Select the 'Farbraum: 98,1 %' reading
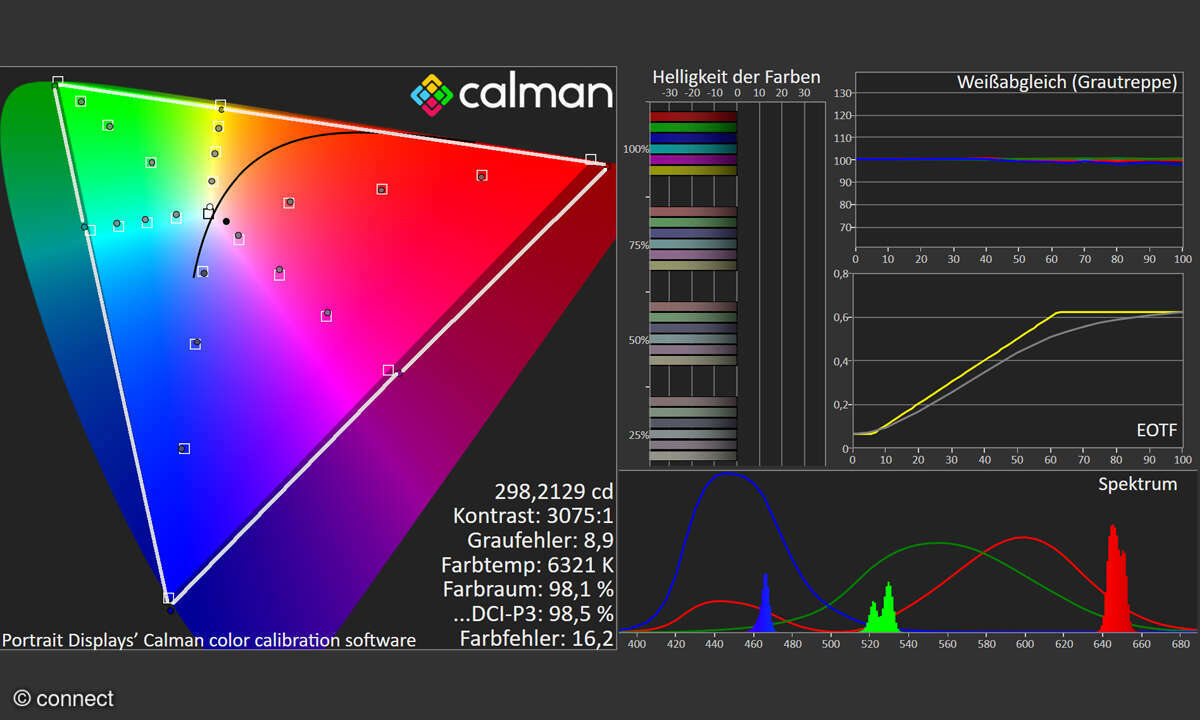The width and height of the screenshot is (1200, 720). [528, 589]
